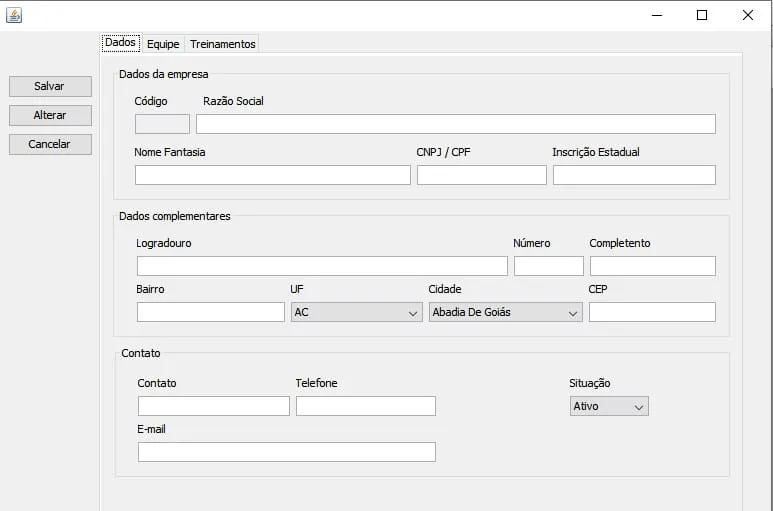This screenshot has height=511, width=773.
Task: Focus the Logradouro address field
Action: 322,266
